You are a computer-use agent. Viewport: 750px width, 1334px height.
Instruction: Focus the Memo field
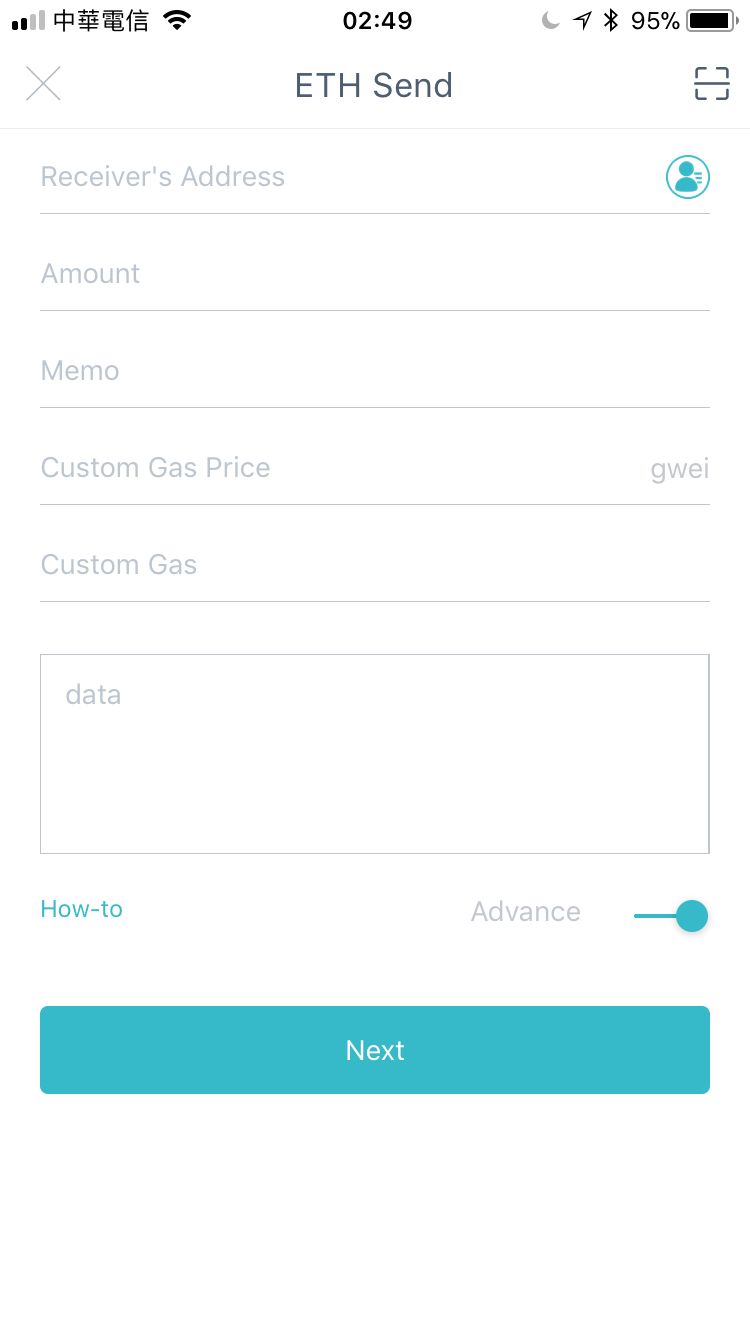374,371
